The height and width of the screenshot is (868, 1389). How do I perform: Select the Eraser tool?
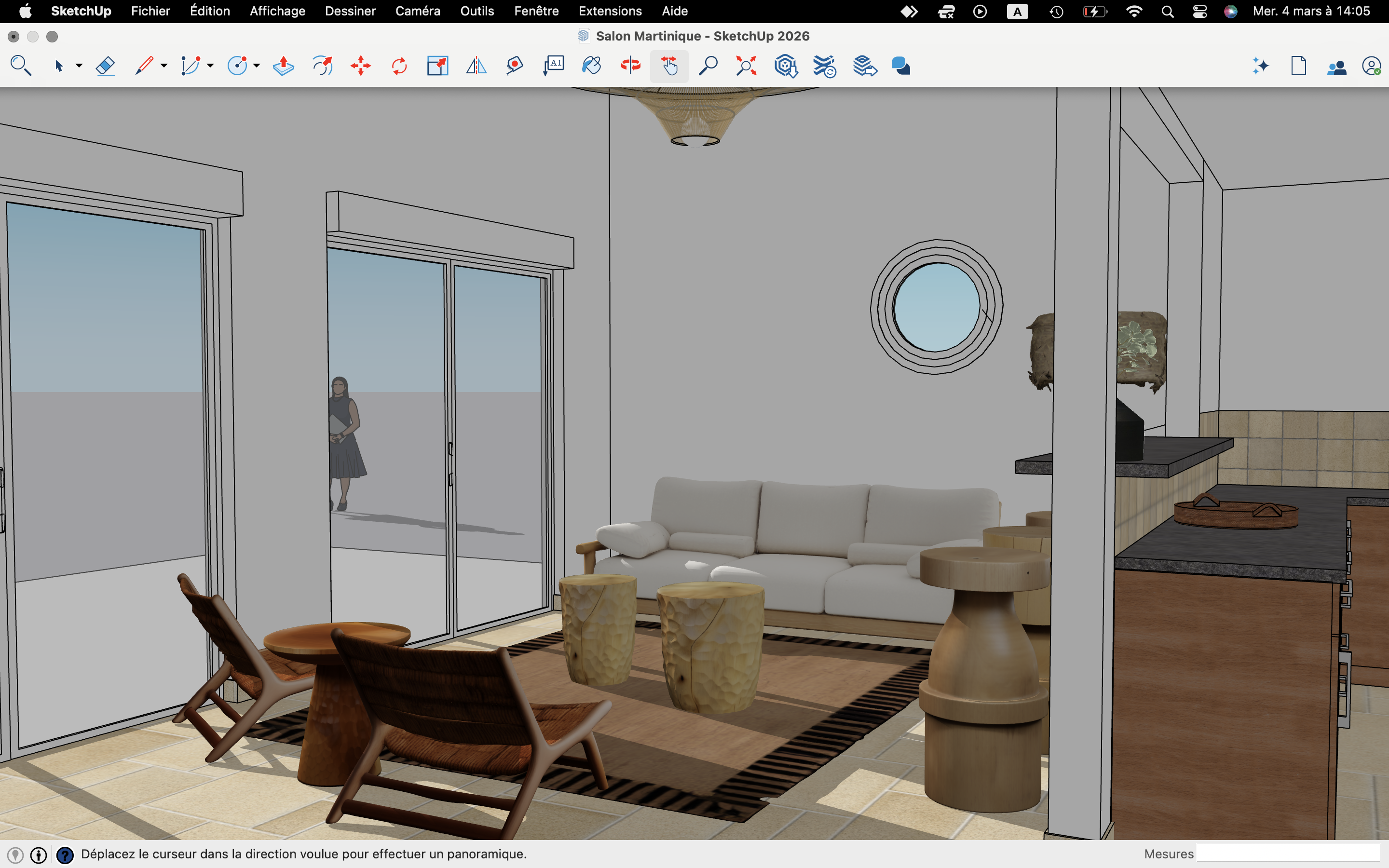106,66
